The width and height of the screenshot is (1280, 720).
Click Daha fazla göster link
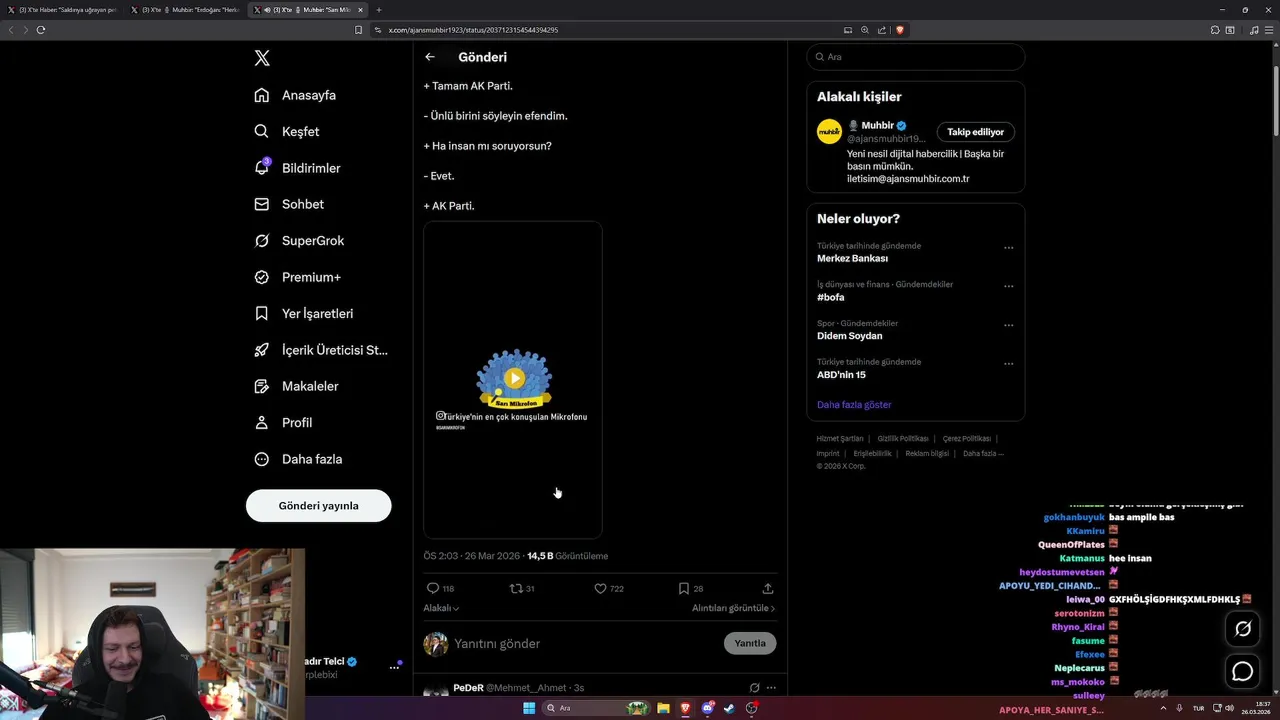(x=854, y=405)
